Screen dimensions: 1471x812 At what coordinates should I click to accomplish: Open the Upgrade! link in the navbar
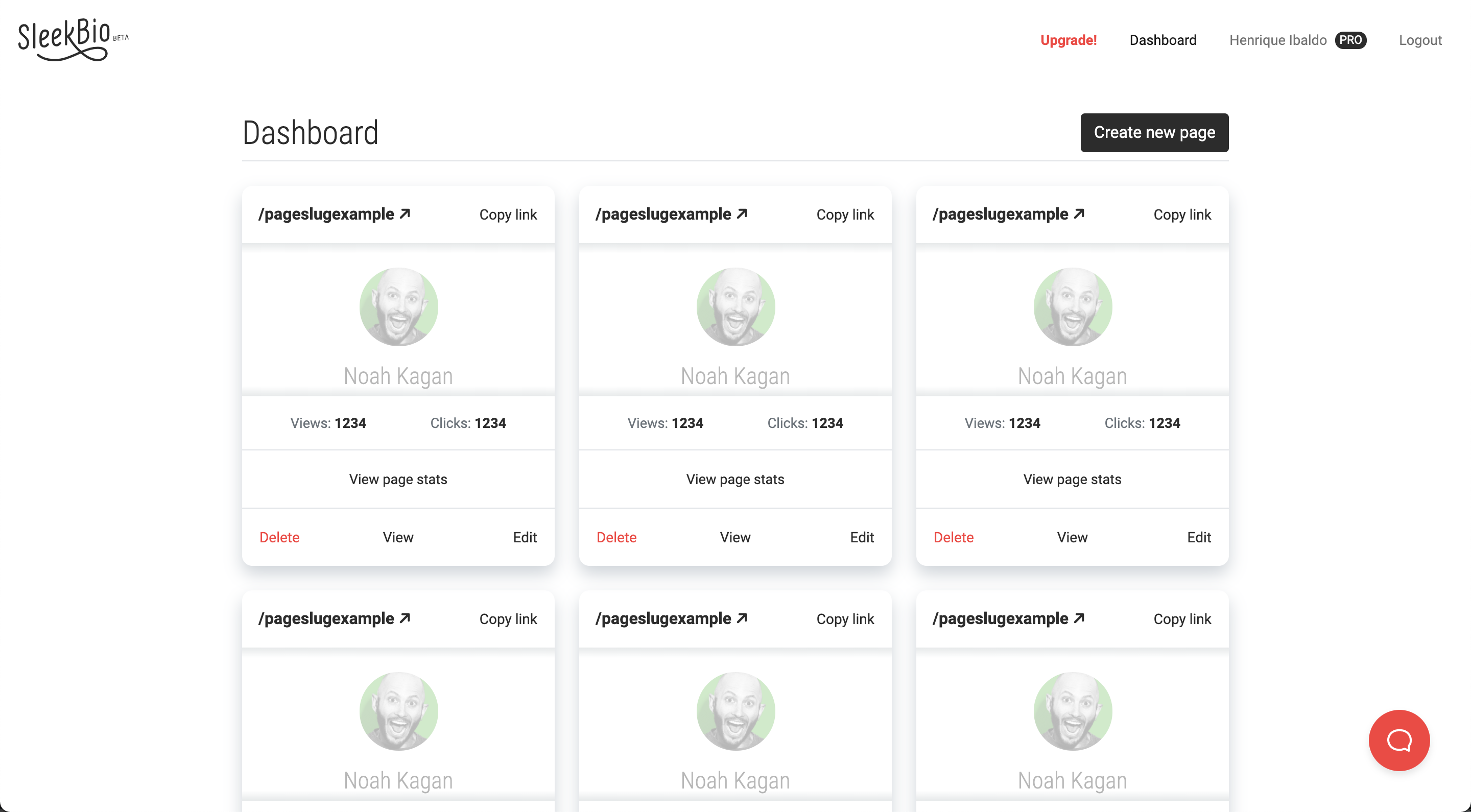[1068, 40]
